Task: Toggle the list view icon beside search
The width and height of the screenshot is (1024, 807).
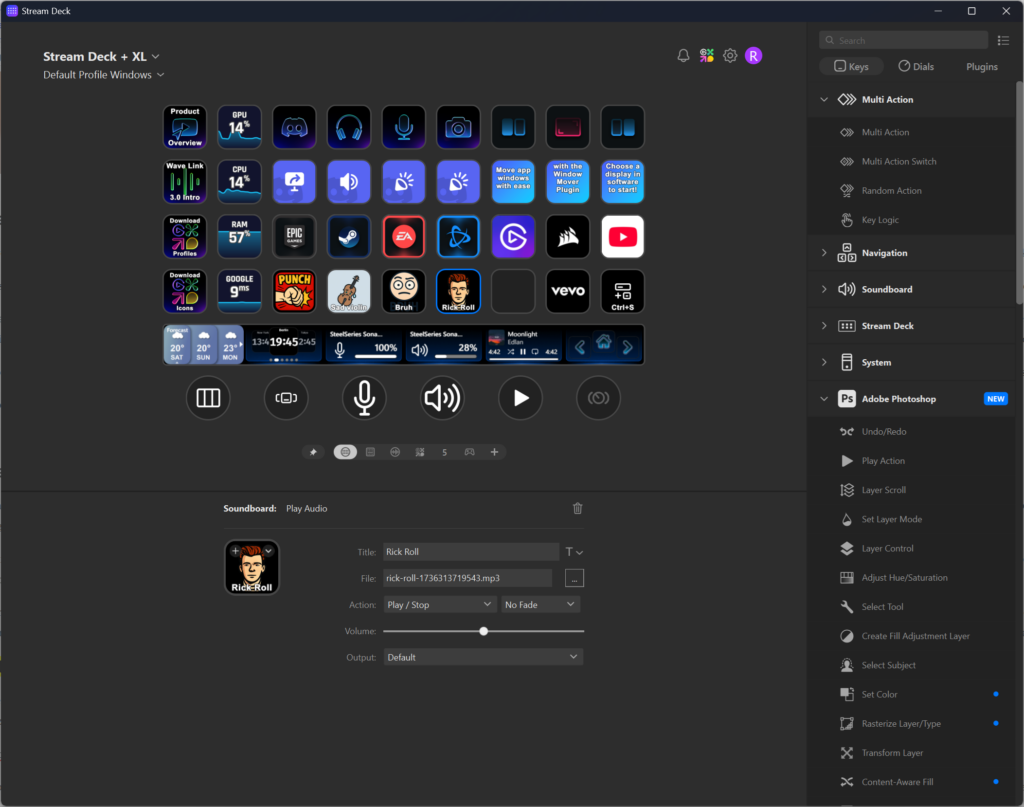Action: (1003, 40)
